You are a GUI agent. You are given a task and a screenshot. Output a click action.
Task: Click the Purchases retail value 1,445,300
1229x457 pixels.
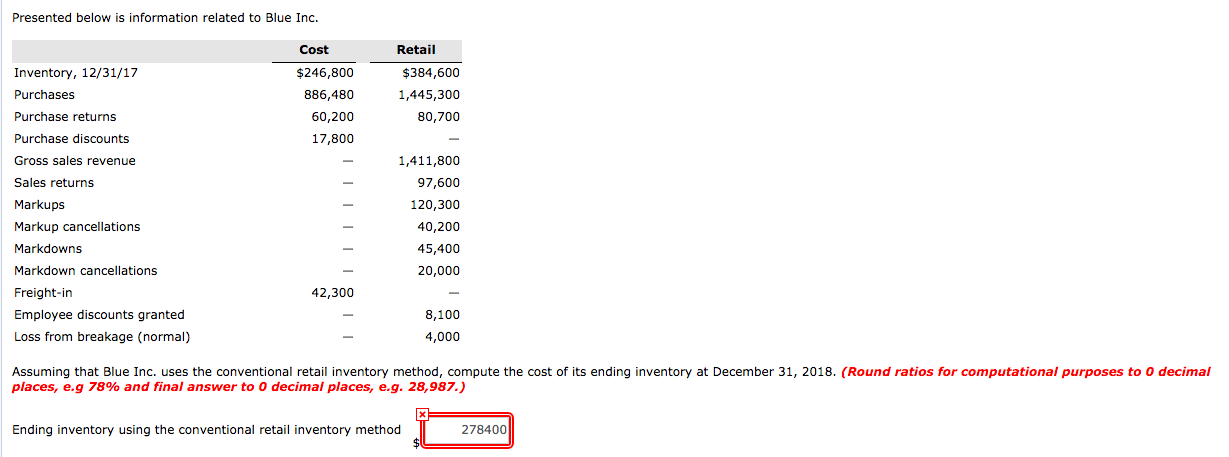[429, 95]
